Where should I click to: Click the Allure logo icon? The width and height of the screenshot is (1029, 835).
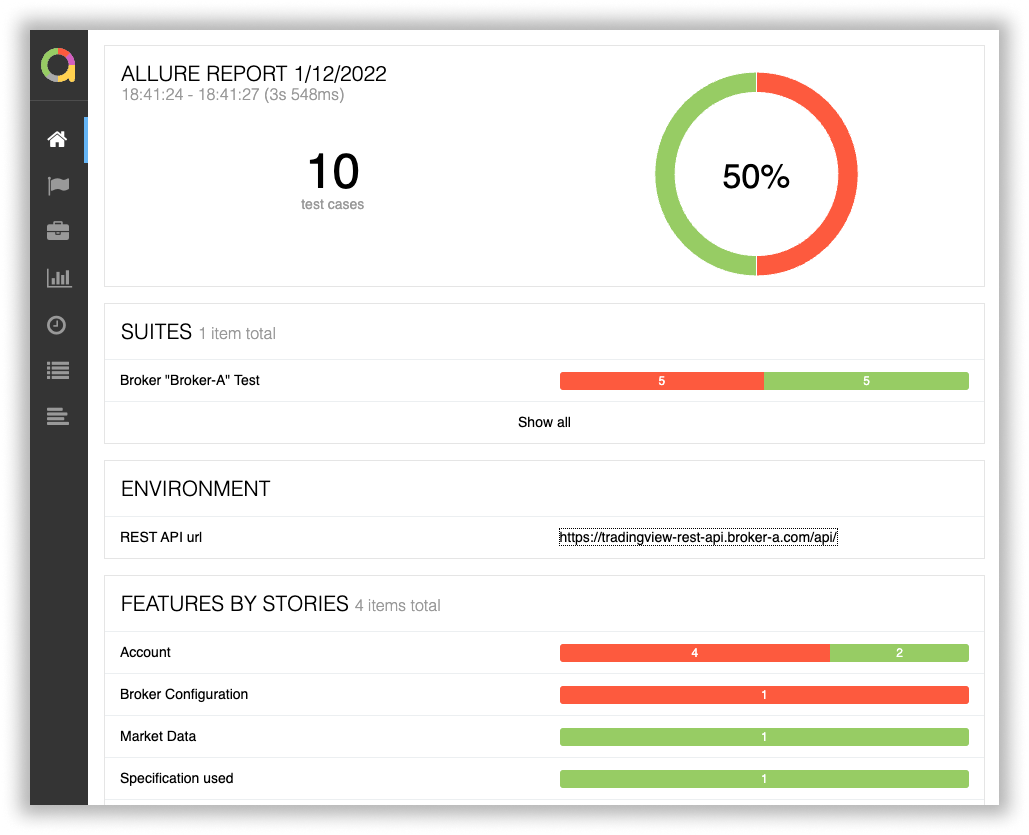point(58,66)
